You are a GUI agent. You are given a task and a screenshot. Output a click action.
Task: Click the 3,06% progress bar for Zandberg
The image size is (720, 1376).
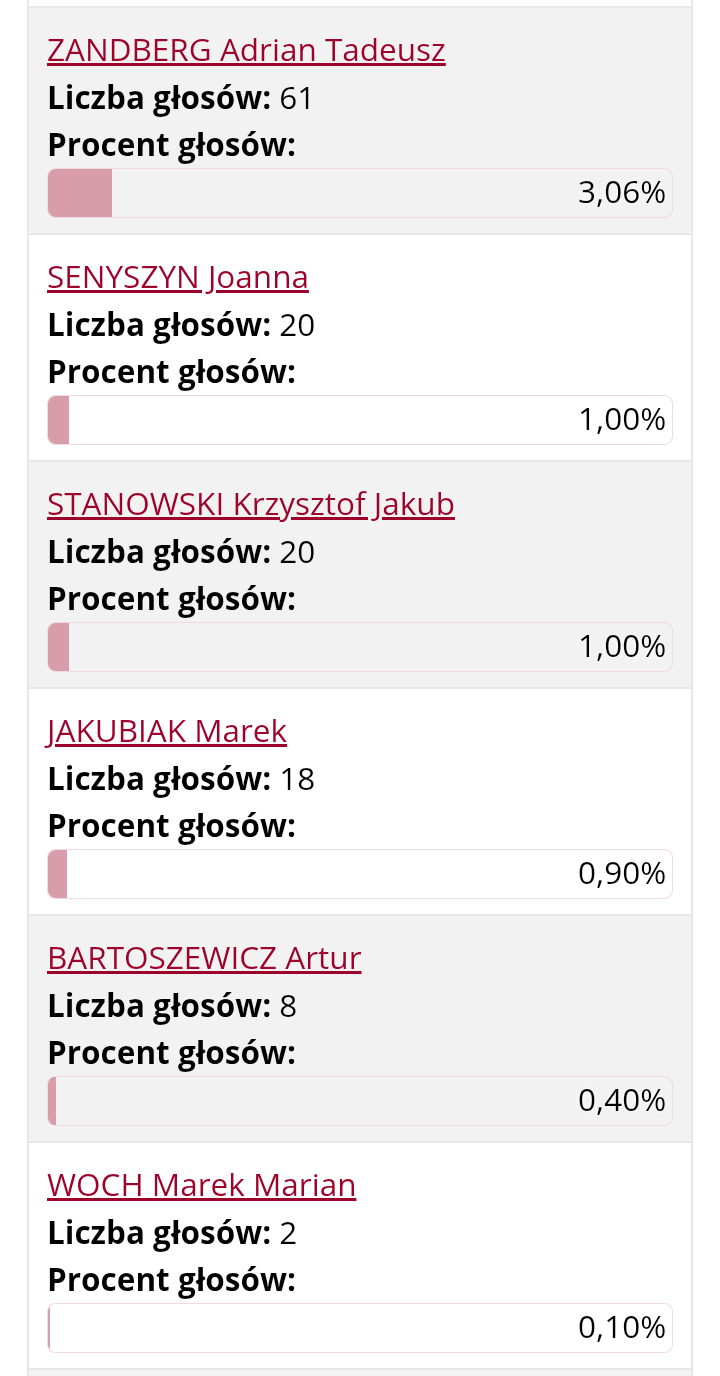click(x=360, y=193)
